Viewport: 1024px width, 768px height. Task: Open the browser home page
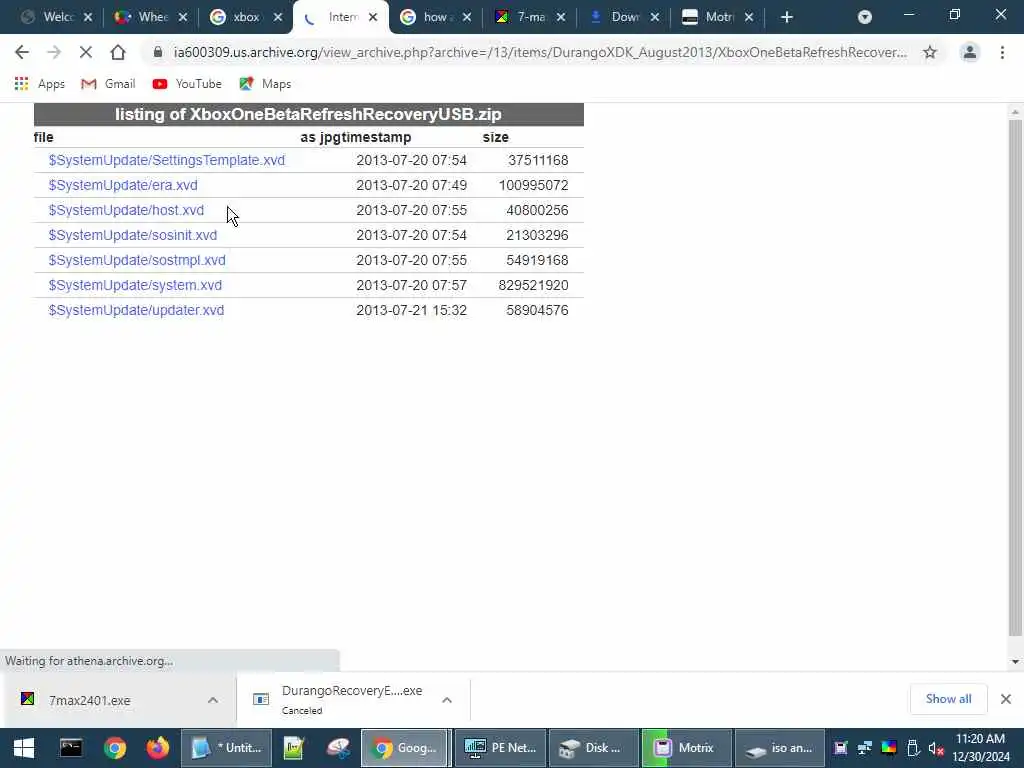click(118, 52)
